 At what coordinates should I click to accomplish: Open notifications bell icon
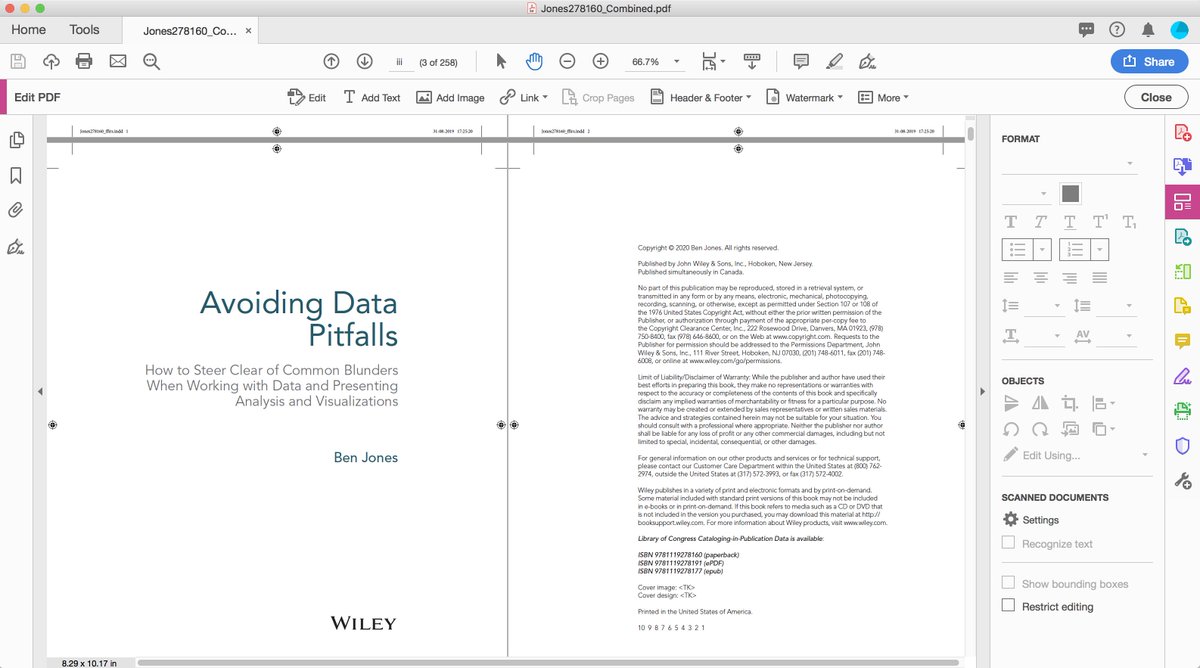click(1148, 30)
